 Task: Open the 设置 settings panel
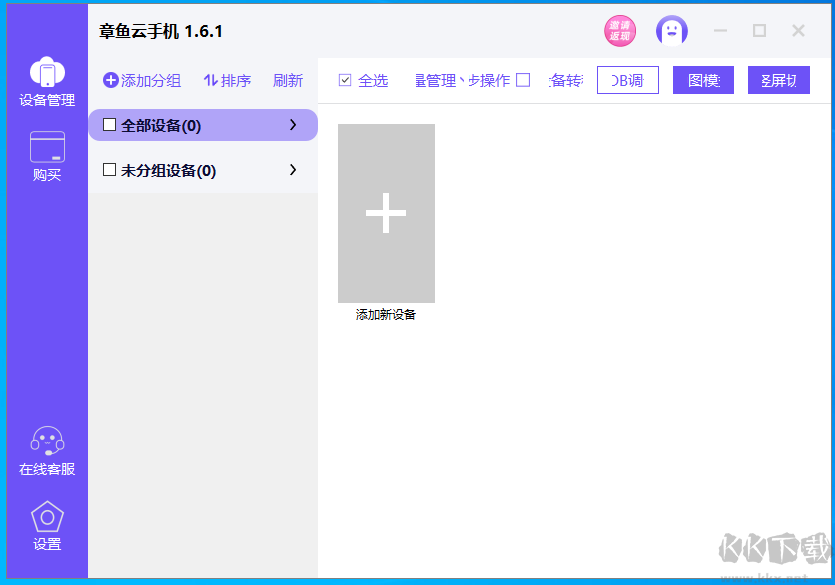pyautogui.click(x=46, y=525)
